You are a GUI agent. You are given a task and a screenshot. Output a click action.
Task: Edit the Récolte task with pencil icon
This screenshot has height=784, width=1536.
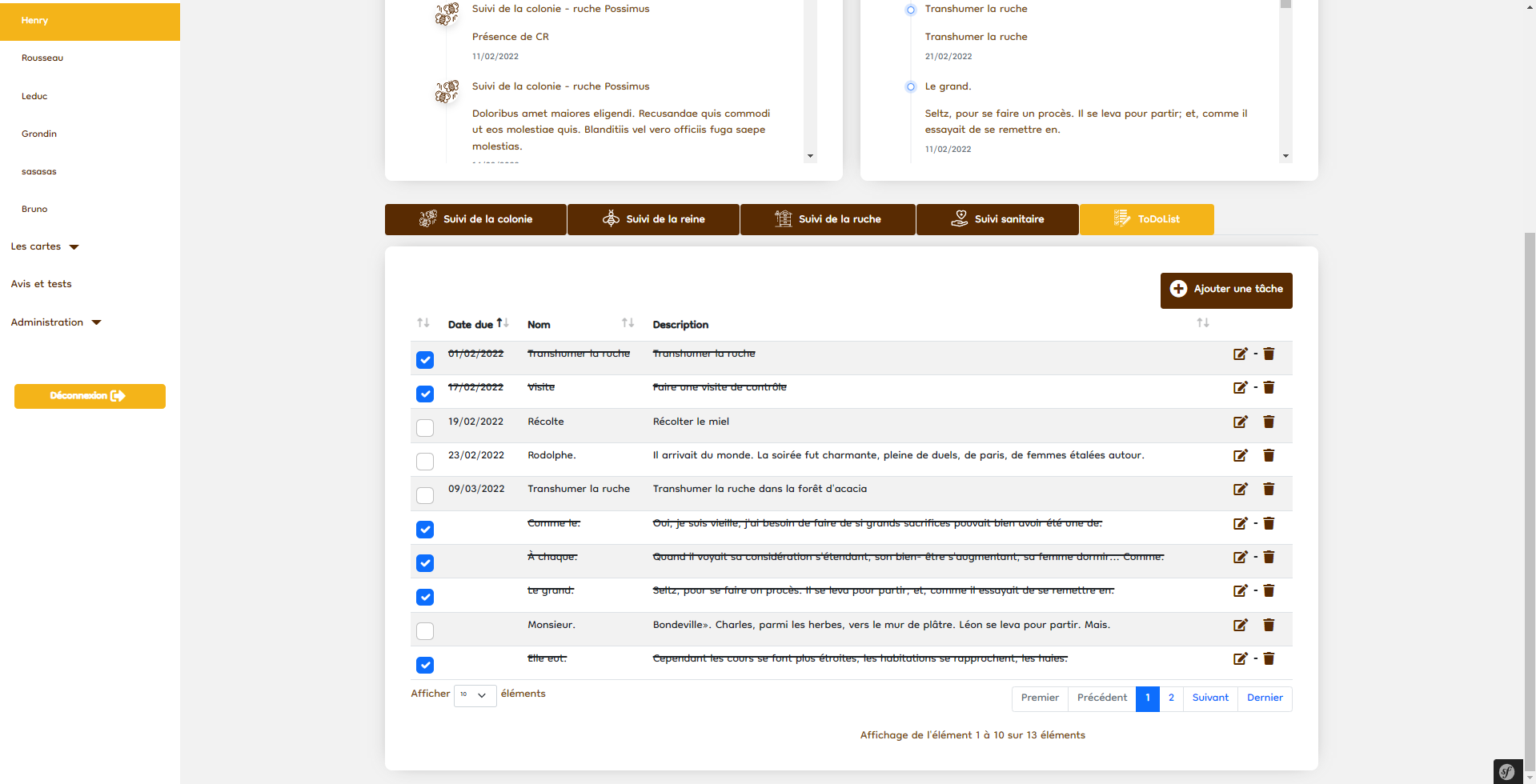tap(1240, 422)
